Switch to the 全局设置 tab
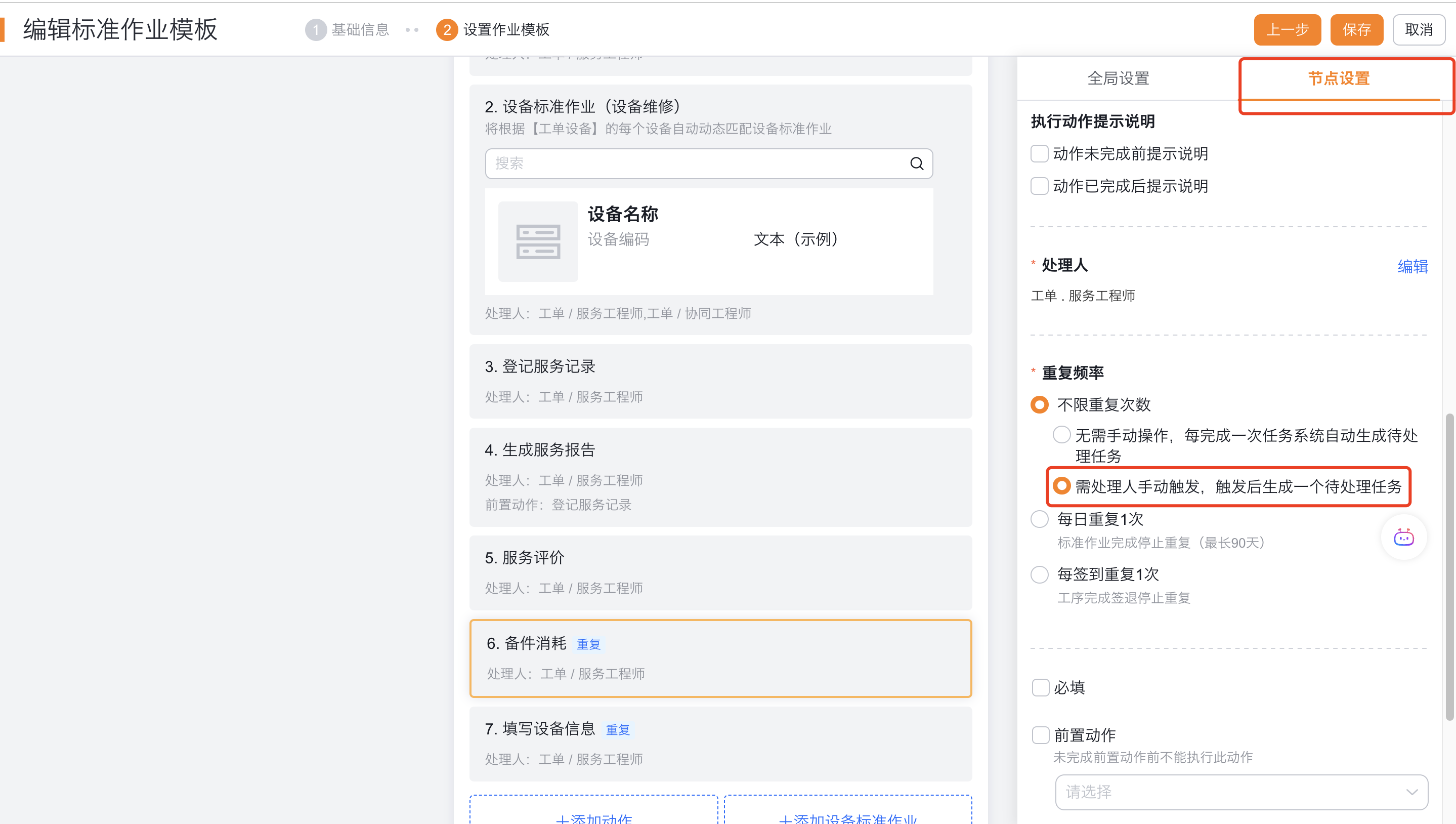This screenshot has height=824, width=1456. [1118, 78]
